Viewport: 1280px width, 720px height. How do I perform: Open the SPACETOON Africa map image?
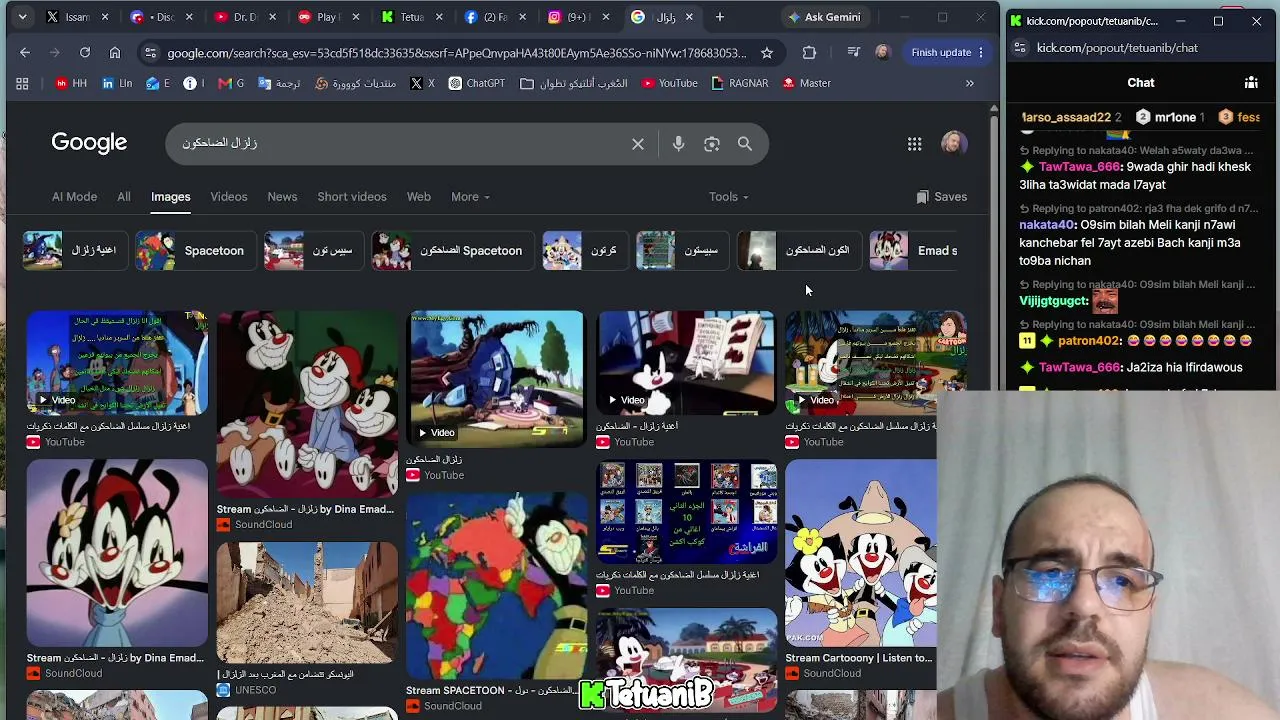[x=496, y=585]
